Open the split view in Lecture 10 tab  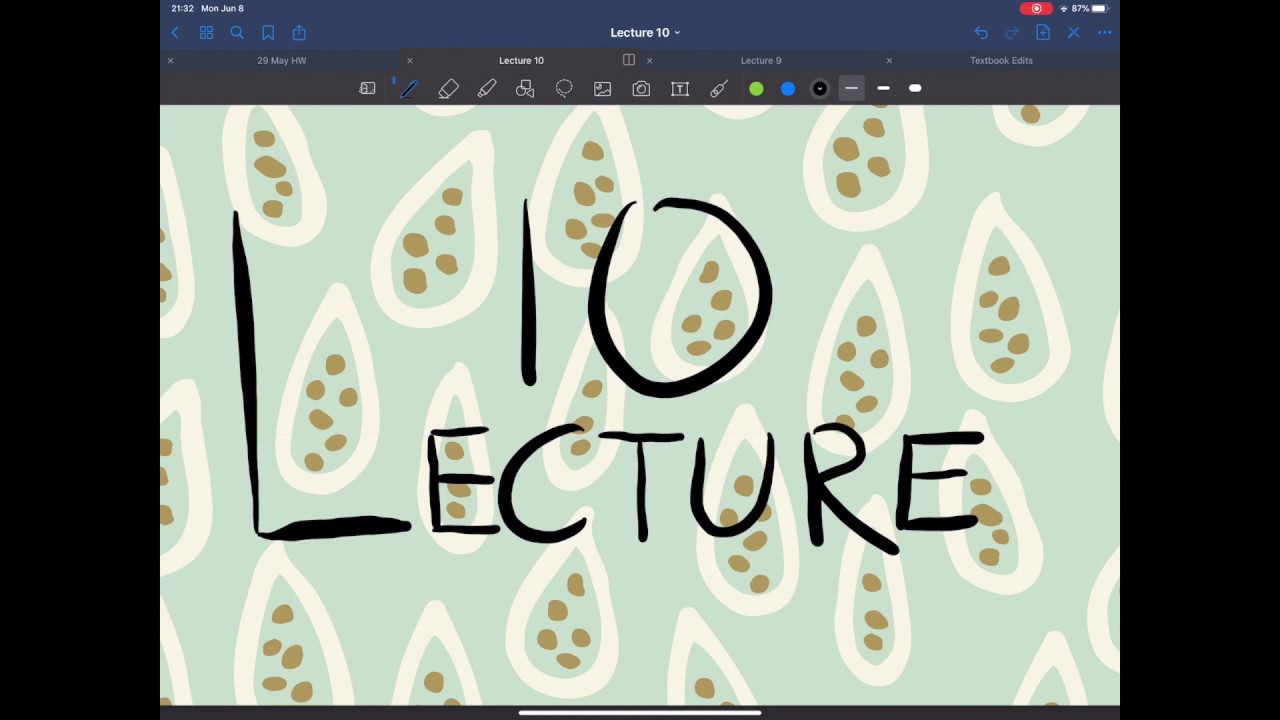(x=629, y=60)
